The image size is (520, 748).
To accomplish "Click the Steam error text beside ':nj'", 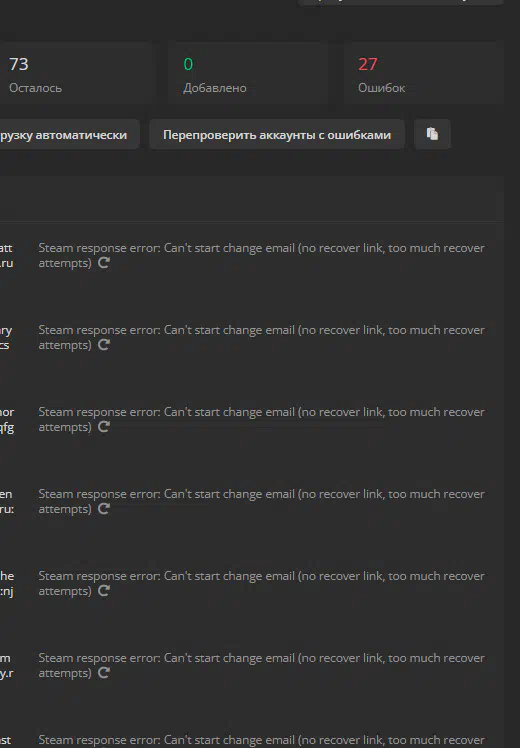I will (x=261, y=583).
